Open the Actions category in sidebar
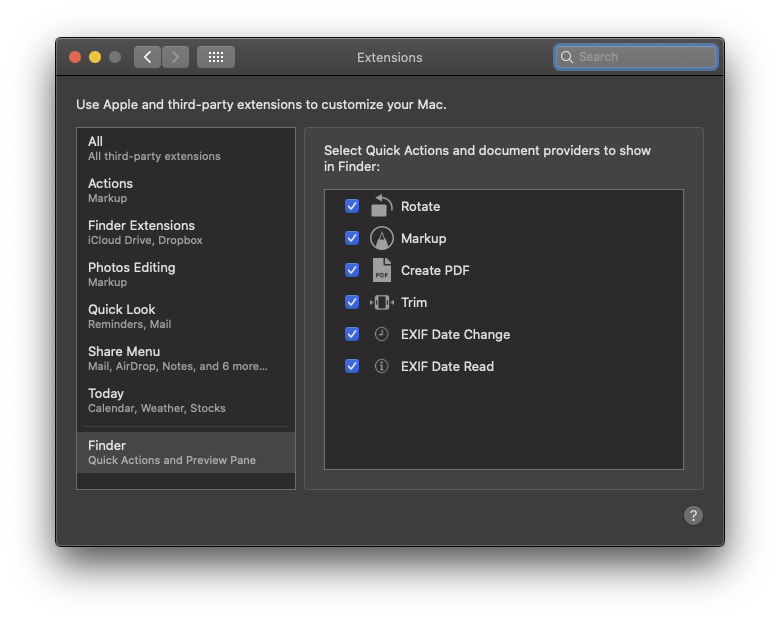 pos(186,190)
